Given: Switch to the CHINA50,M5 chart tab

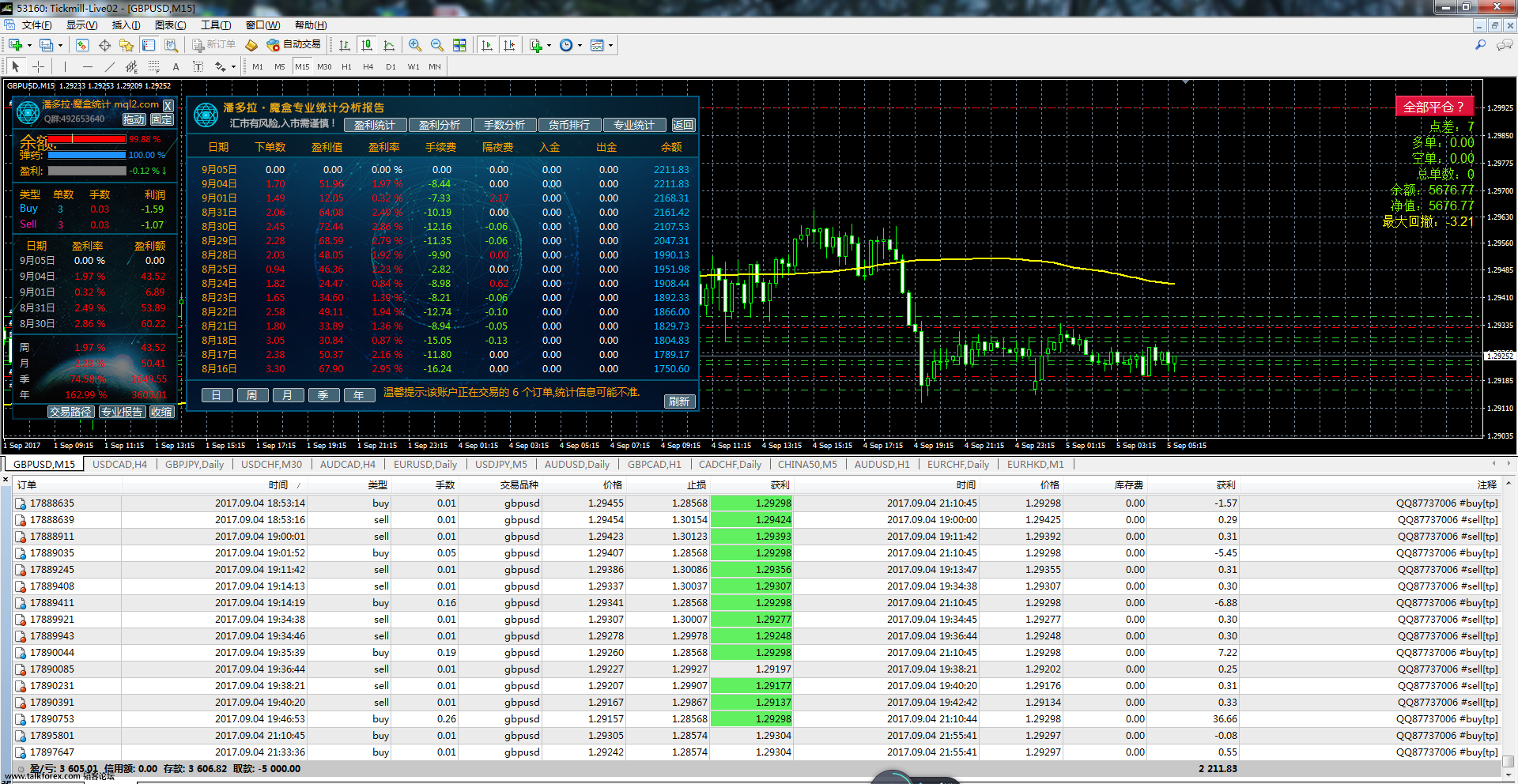Looking at the screenshot, I should click(807, 464).
